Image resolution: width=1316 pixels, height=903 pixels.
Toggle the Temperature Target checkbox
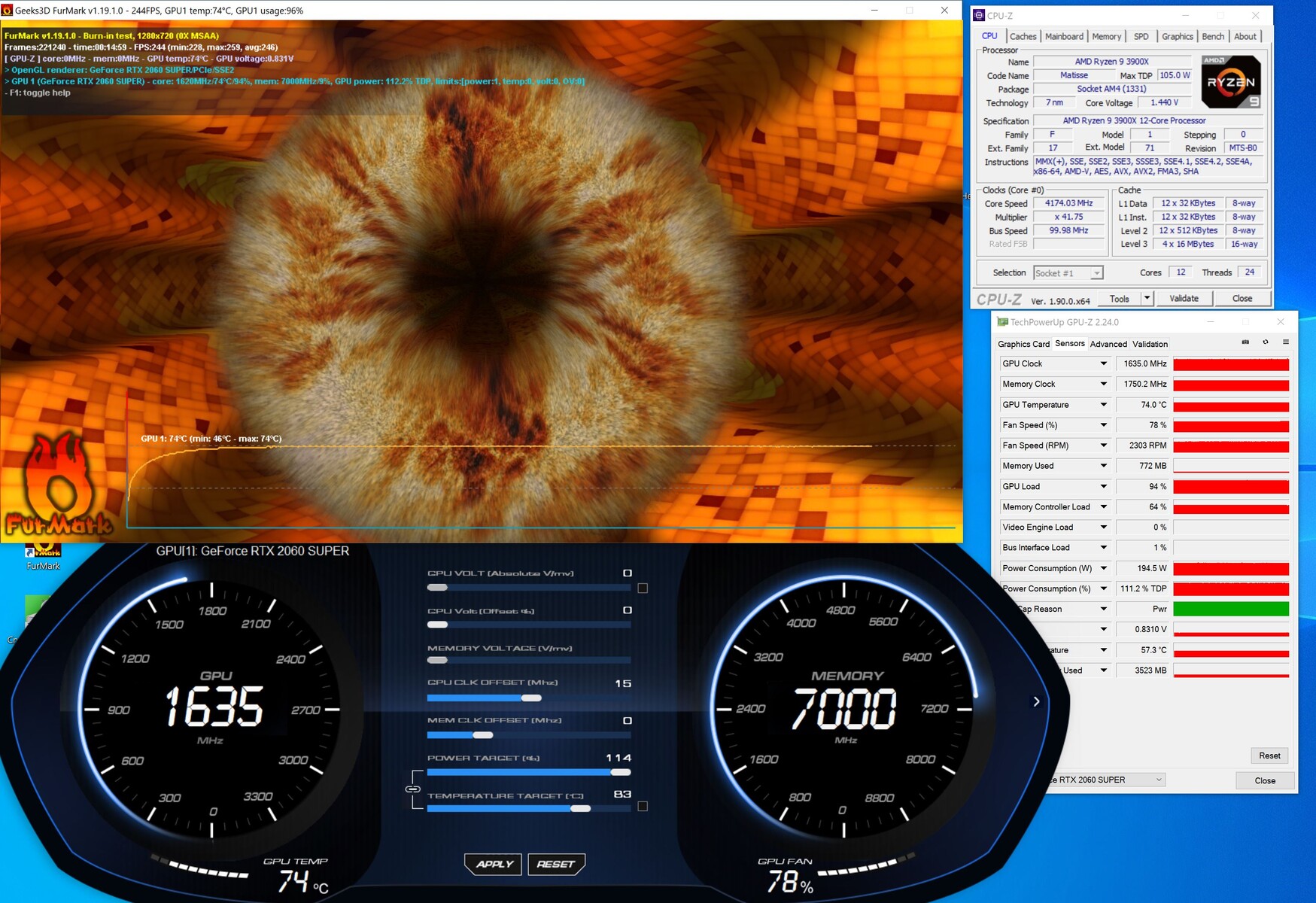pyautogui.click(x=643, y=806)
